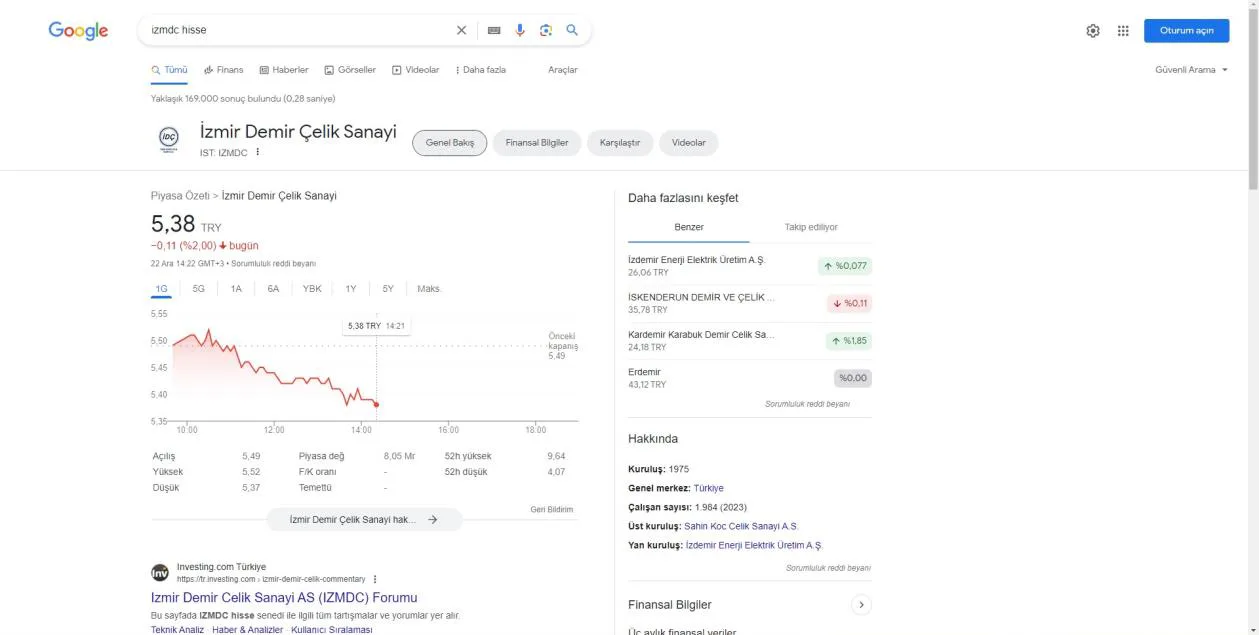Select the Genel Bakış chip
The width and height of the screenshot is (1259, 635).
(x=450, y=143)
